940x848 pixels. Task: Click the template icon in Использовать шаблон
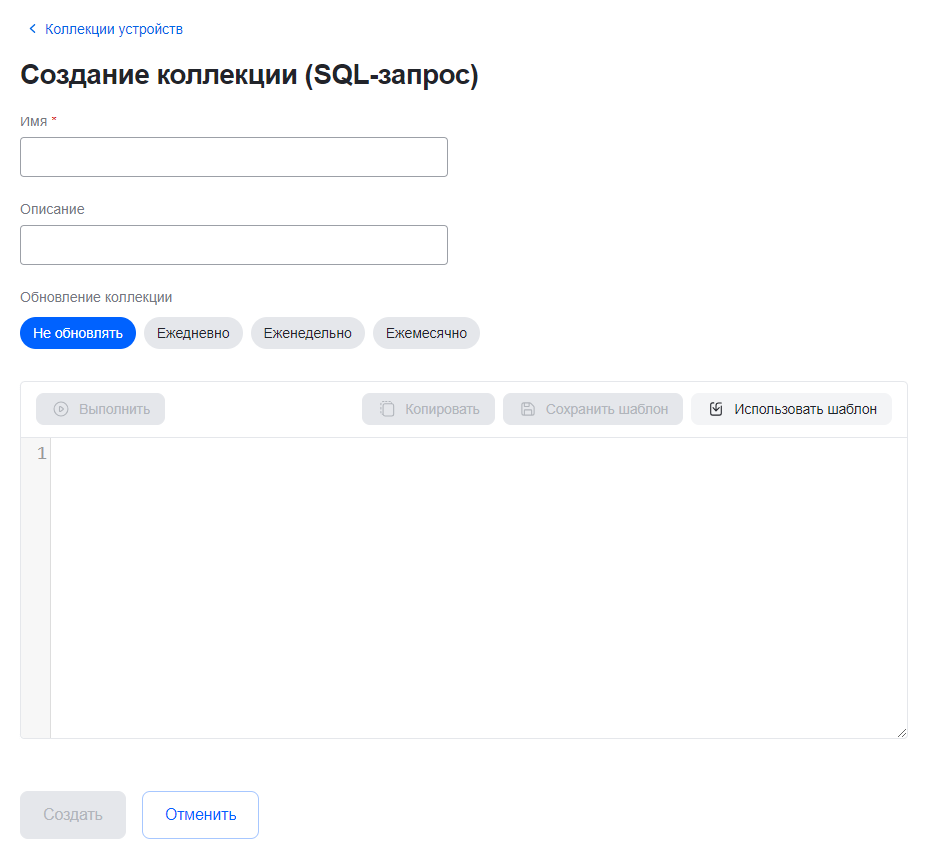pyautogui.click(x=716, y=409)
